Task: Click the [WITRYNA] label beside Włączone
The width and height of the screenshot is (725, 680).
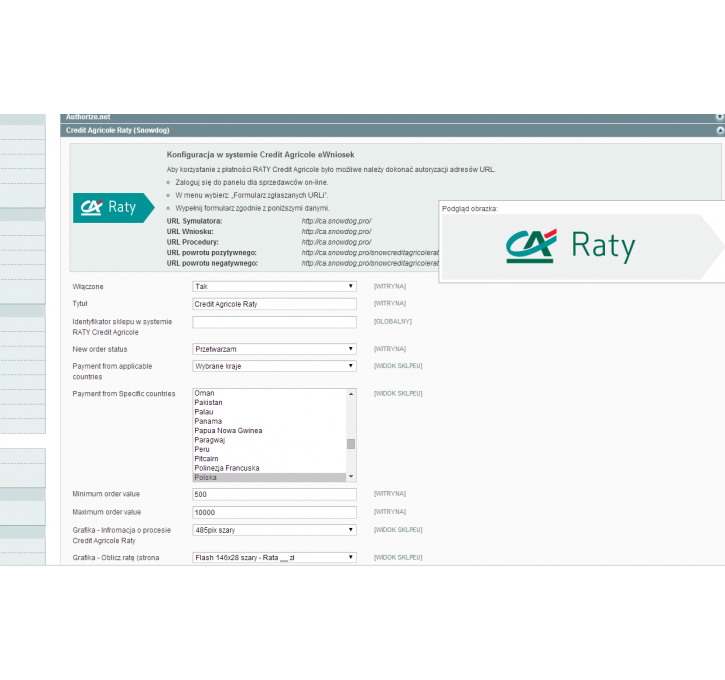Action: [390, 287]
